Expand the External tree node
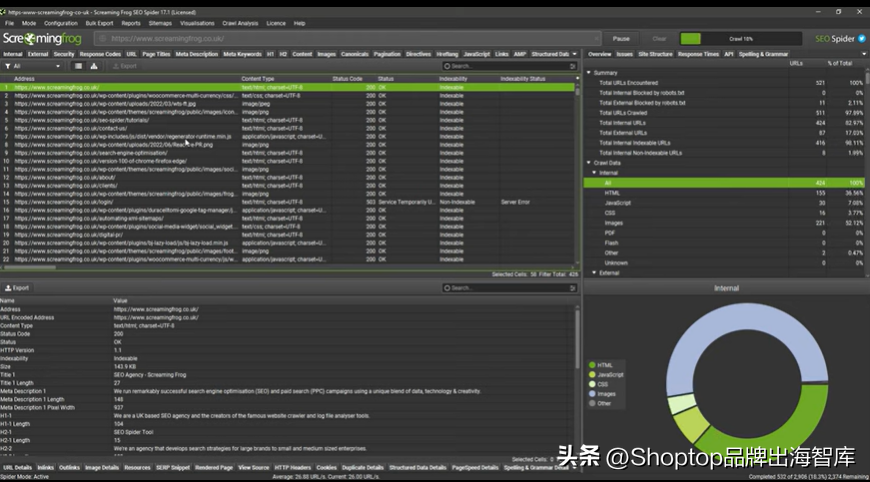 coord(594,273)
